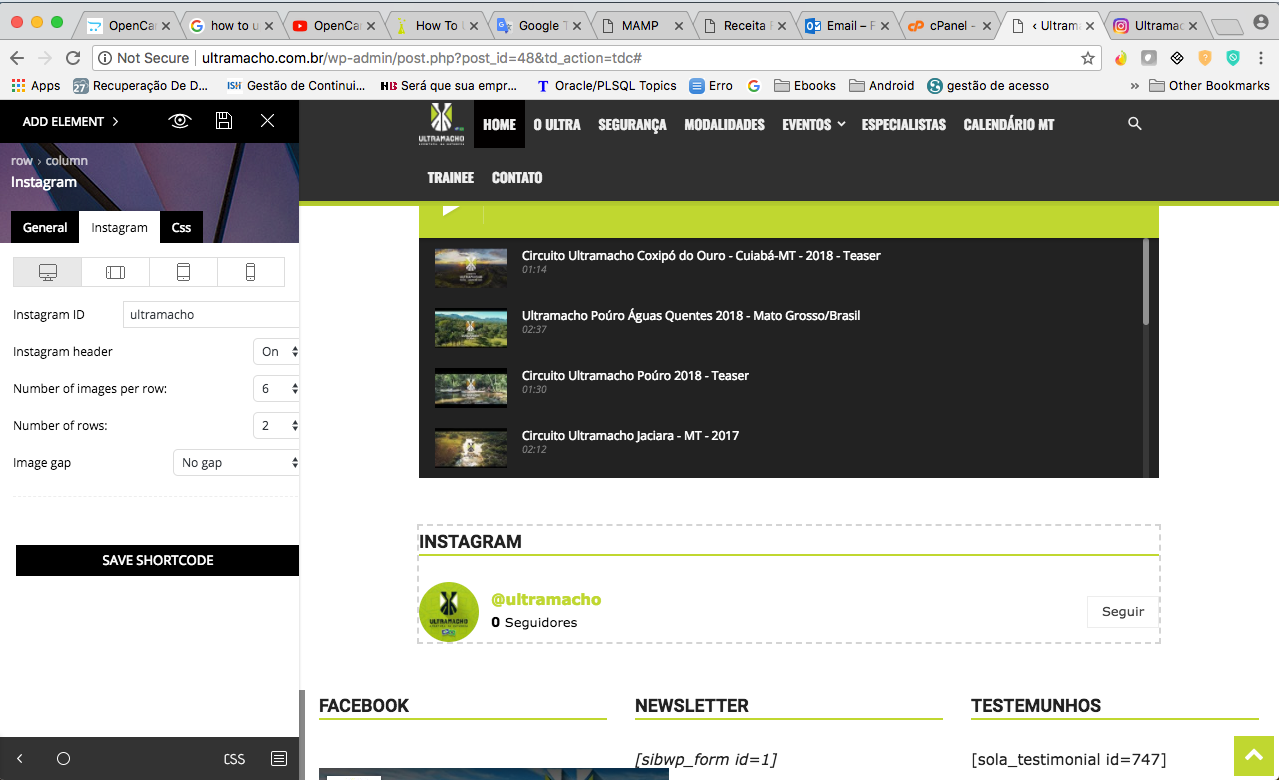Click the video player play icon
Viewport: 1279px width, 780px height.
click(451, 209)
